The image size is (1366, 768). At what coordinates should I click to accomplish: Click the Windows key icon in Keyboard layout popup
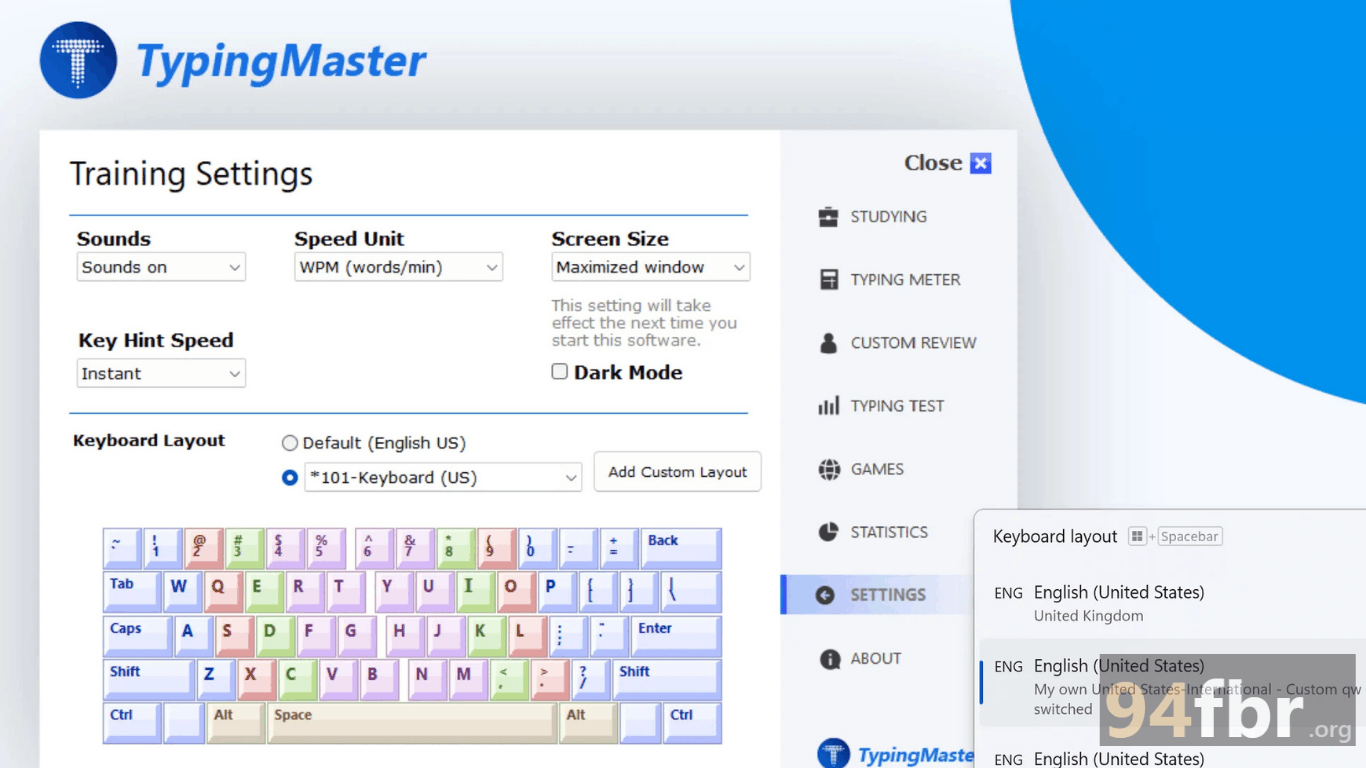pyautogui.click(x=1137, y=537)
